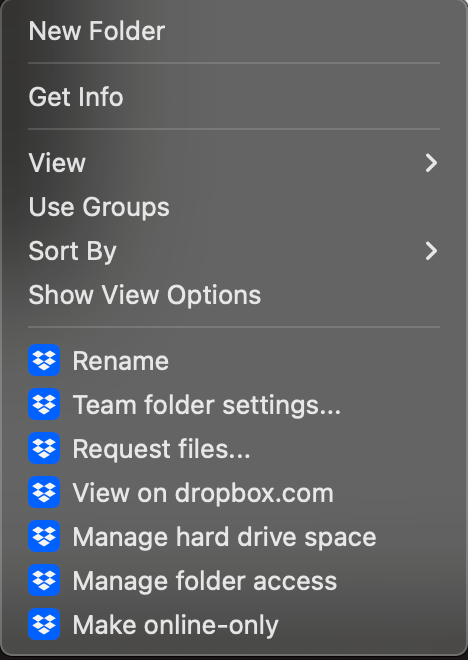
Task: Select Show View Options
Action: click(x=234, y=295)
